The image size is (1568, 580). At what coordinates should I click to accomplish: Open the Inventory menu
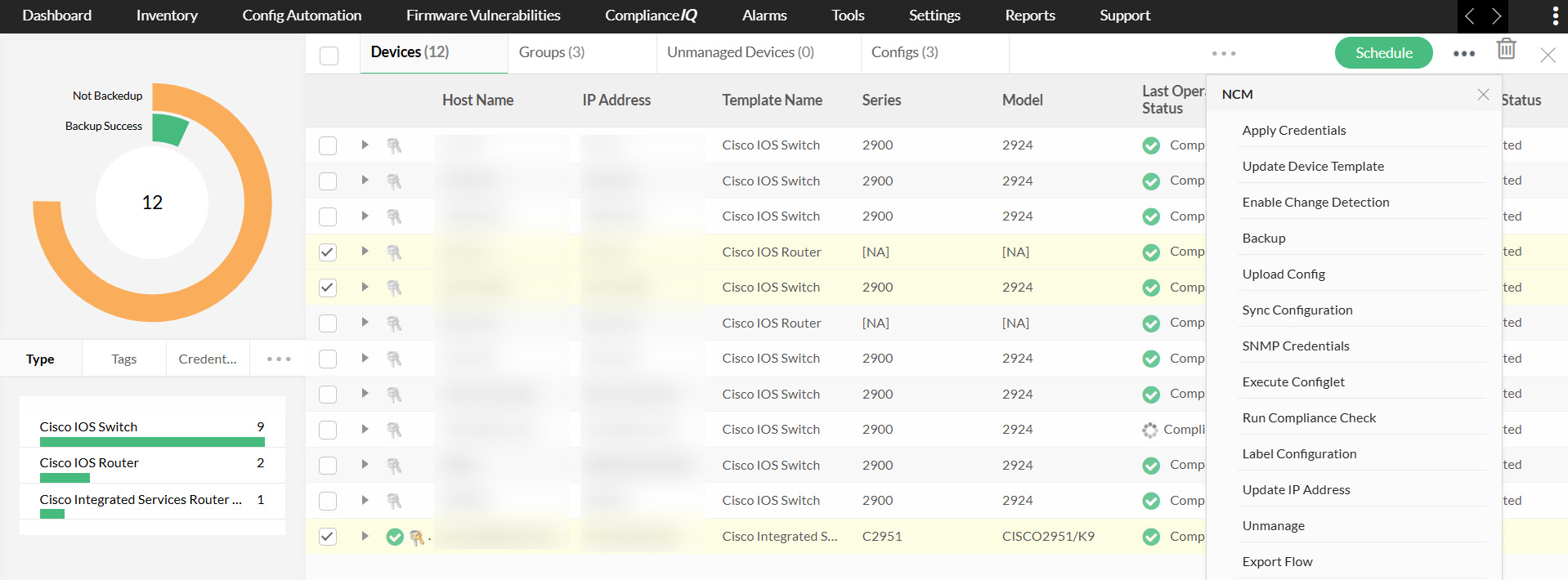pyautogui.click(x=167, y=16)
